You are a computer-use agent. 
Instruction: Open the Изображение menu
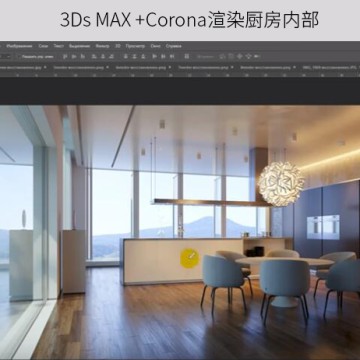click(19, 46)
